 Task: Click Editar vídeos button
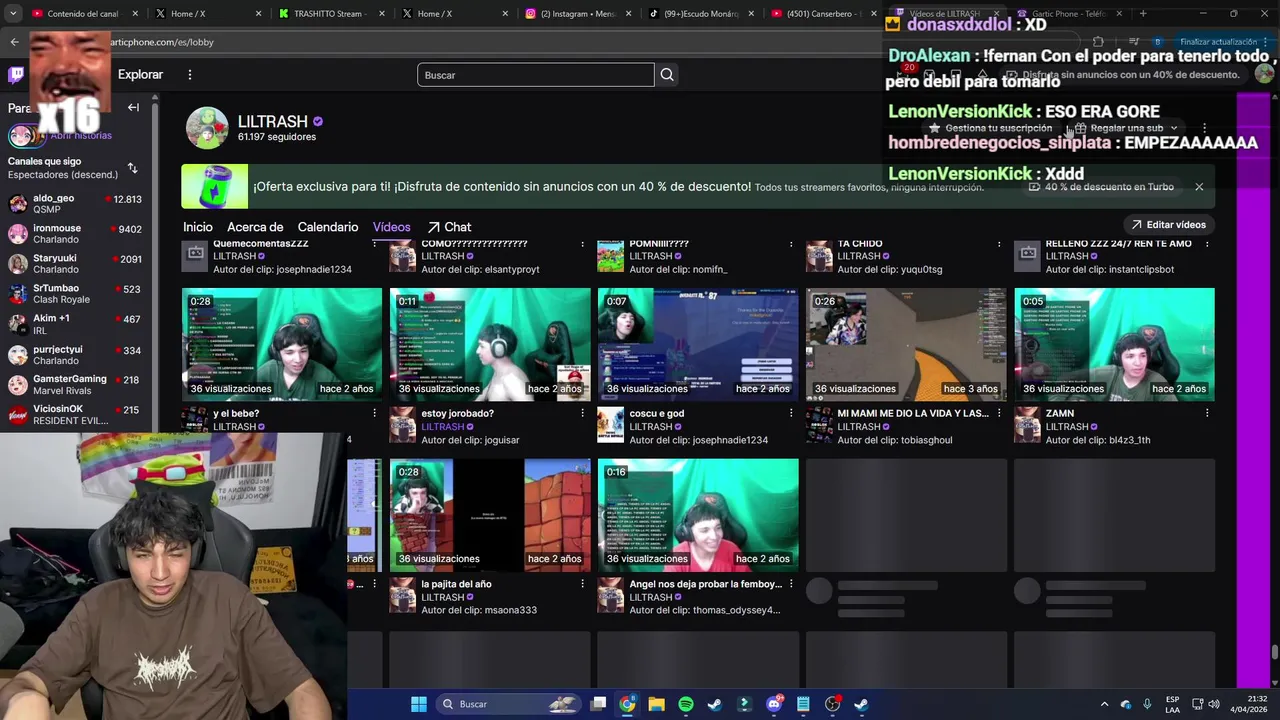click(x=1168, y=225)
